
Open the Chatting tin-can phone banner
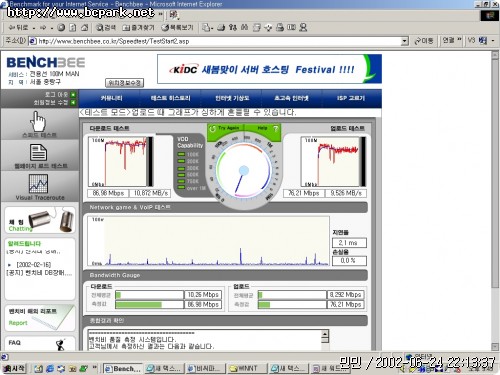(x=40, y=219)
